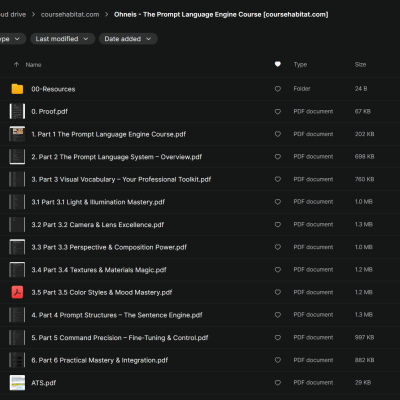The image size is (400, 400).
Task: Select the 00-Resources folder name
Action: (53, 89)
